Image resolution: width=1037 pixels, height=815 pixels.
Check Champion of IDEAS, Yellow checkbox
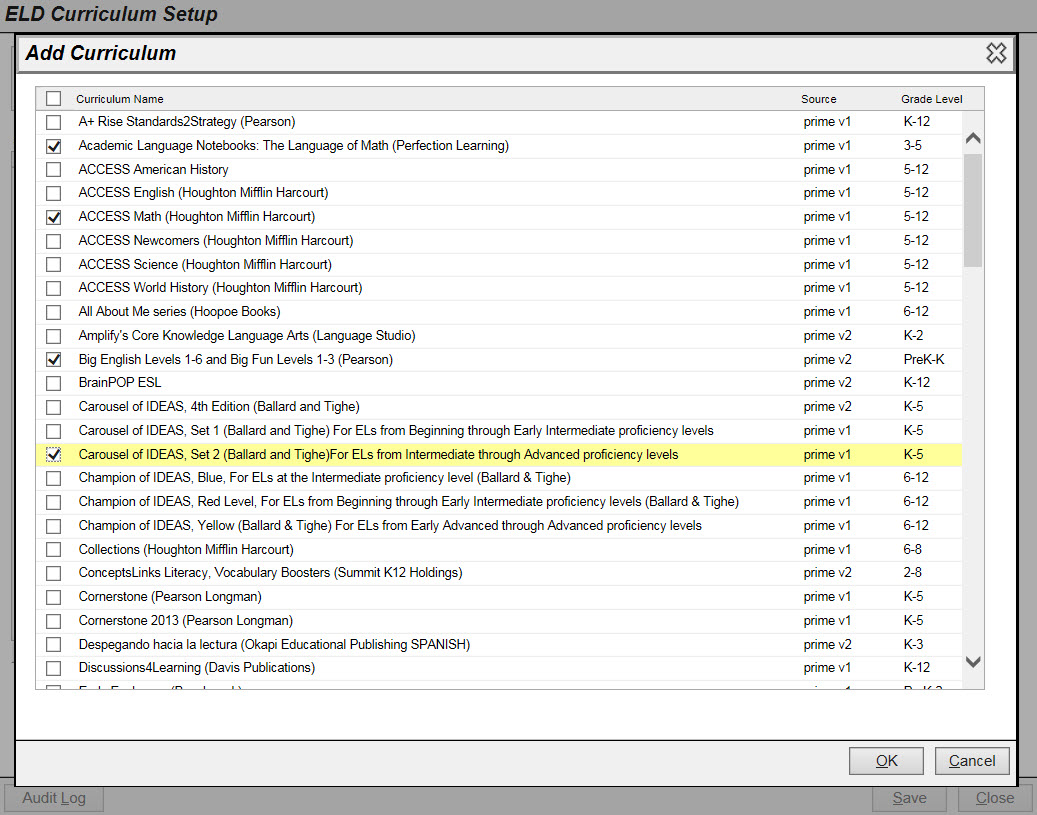tap(54, 526)
